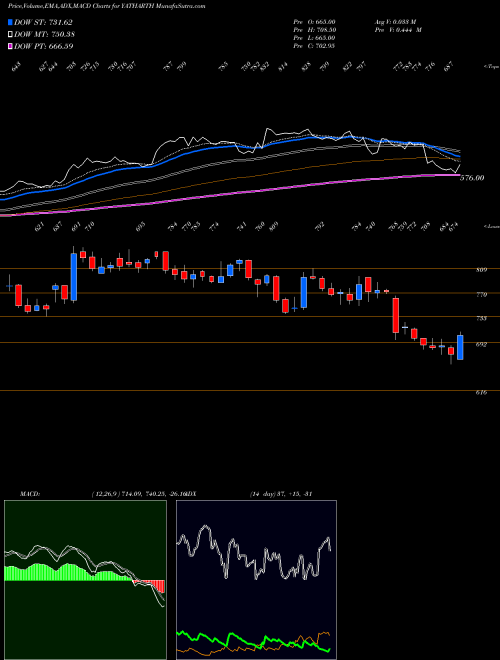Click the 770 price level label
This screenshot has height=660, width=500.
(x=482, y=295)
